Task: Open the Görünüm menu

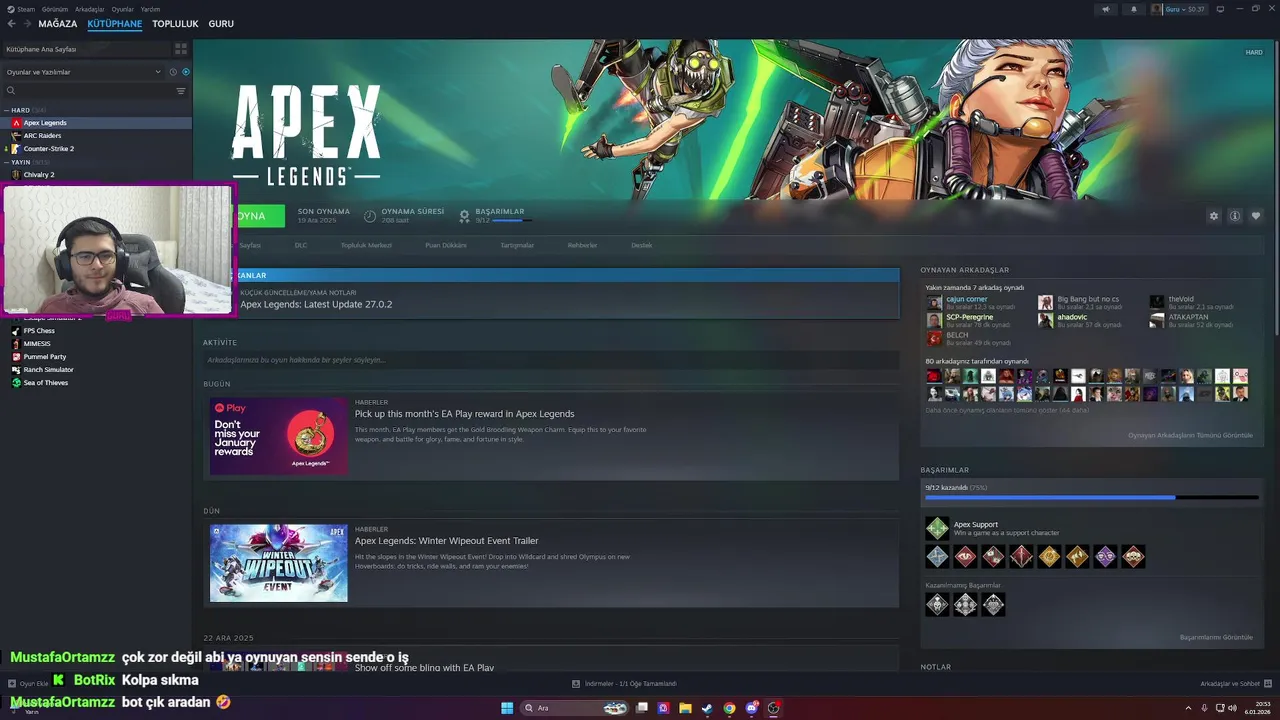Action: pos(55,9)
